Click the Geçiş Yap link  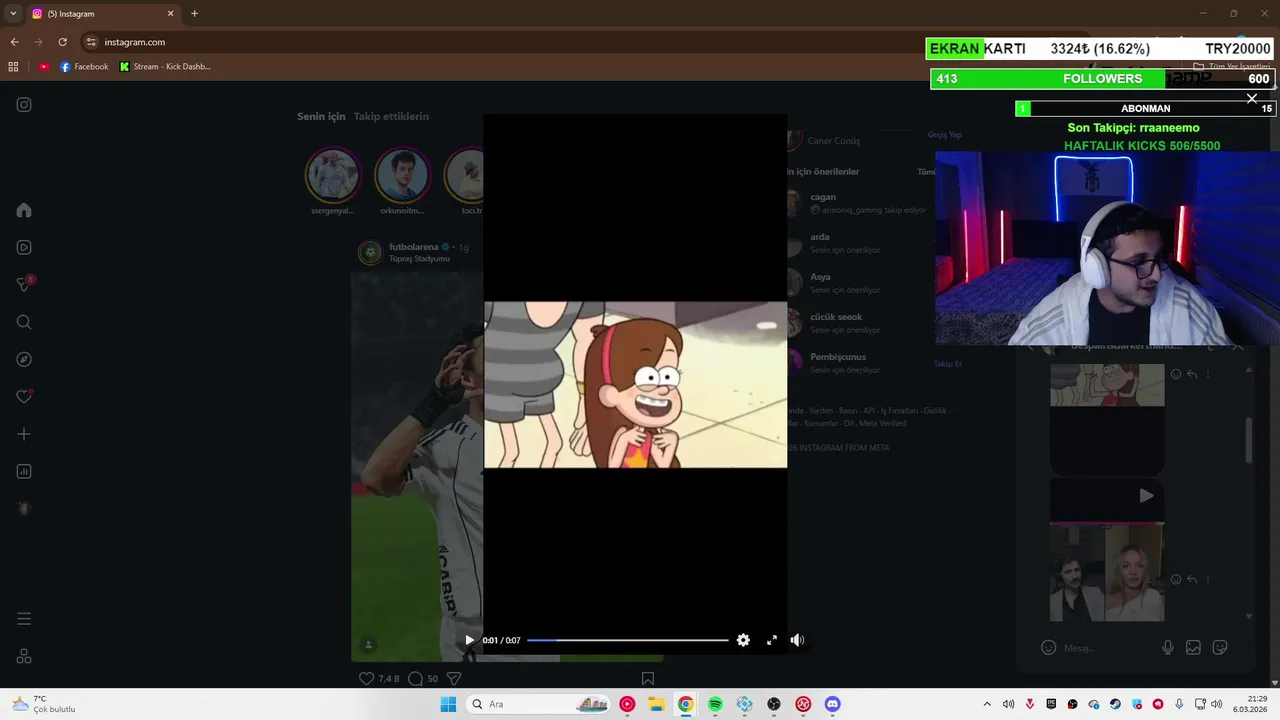(944, 135)
